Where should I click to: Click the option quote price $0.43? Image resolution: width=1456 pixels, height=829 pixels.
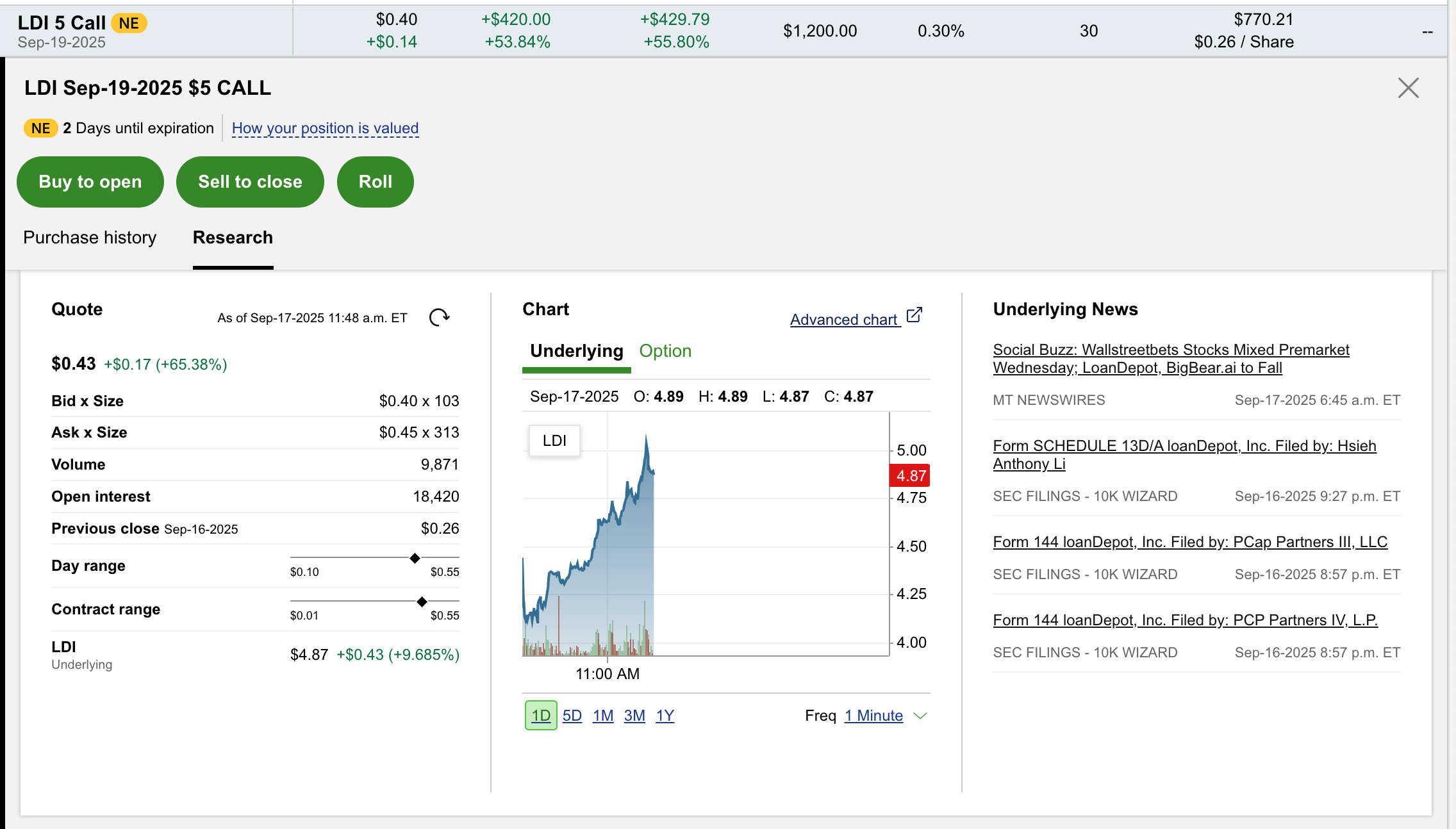[x=74, y=364]
